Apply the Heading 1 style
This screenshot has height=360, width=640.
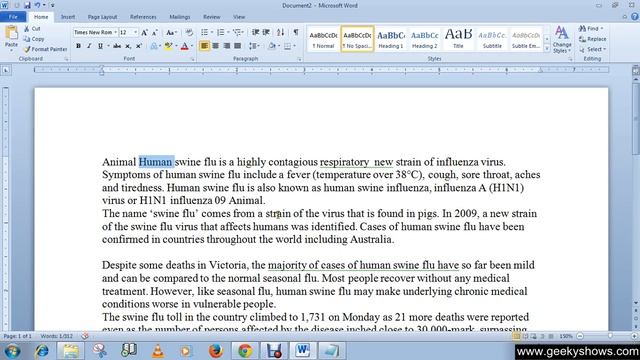coord(391,39)
